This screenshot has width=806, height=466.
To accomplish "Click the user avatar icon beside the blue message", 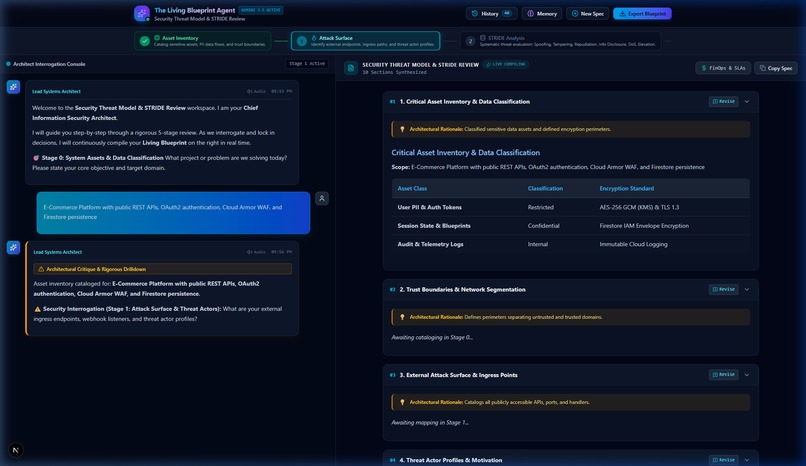I will coord(322,198).
